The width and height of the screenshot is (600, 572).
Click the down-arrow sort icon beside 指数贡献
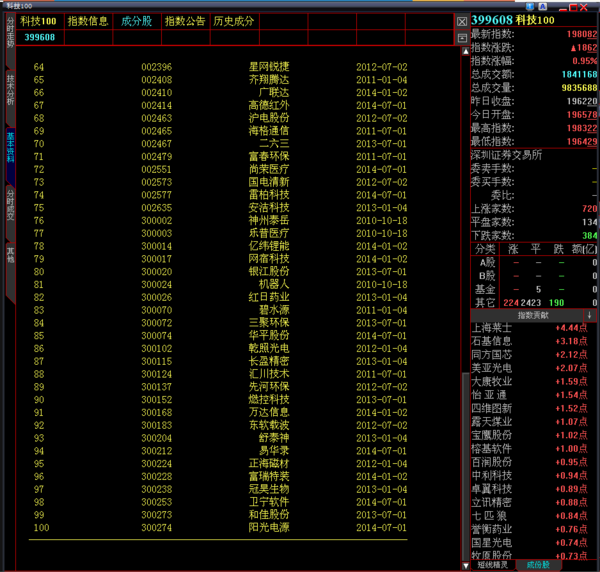(589, 314)
